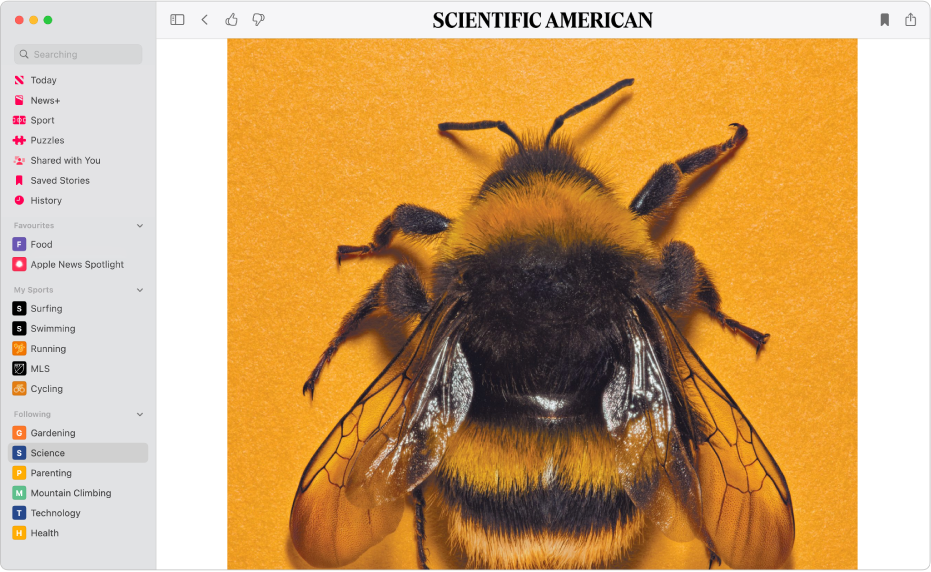Viewport: 931px width, 572px height.
Task: Click the search magnifier icon
Action: 24,54
